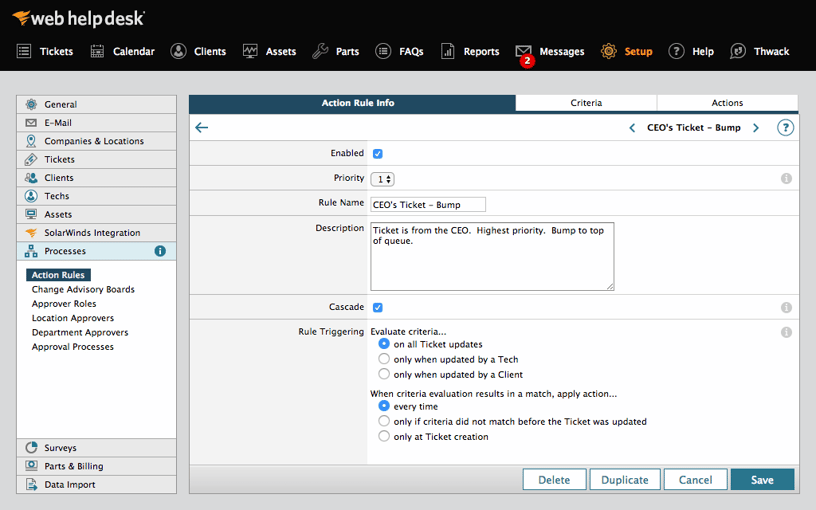
Task: Toggle the Cascade checkbox
Action: tap(378, 308)
